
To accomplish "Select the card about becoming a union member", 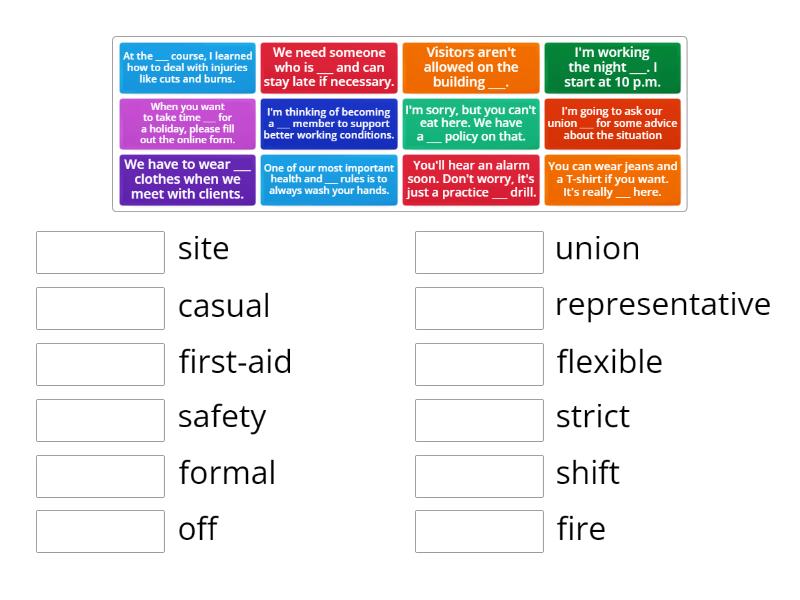I will point(328,124).
